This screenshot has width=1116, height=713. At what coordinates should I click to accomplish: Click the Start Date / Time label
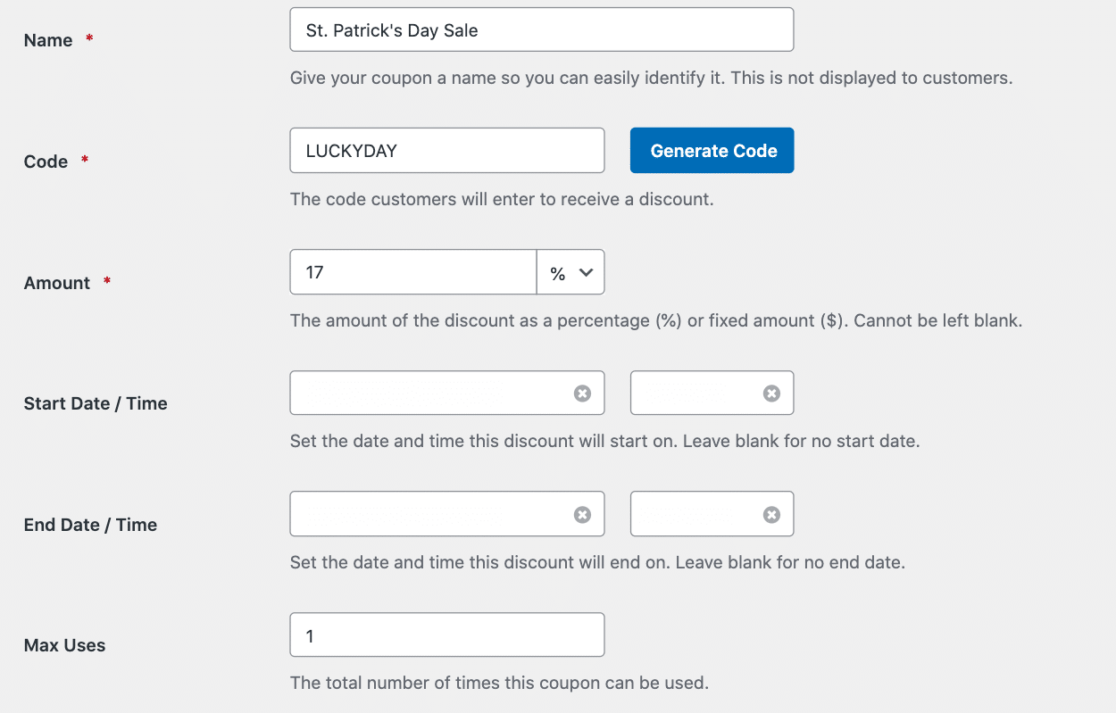[x=95, y=403]
